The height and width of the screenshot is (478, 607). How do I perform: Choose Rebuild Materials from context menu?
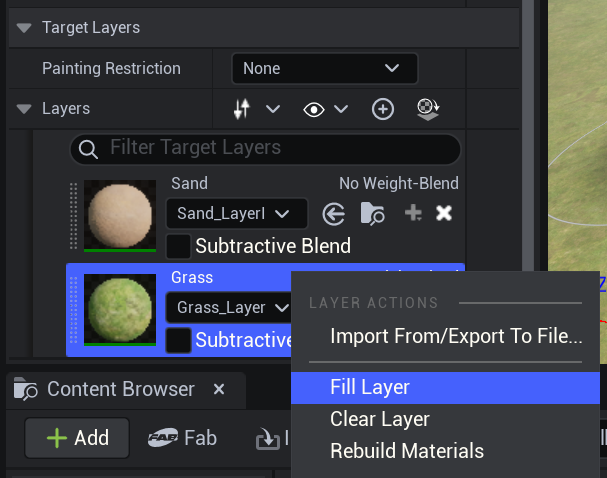[446, 451]
